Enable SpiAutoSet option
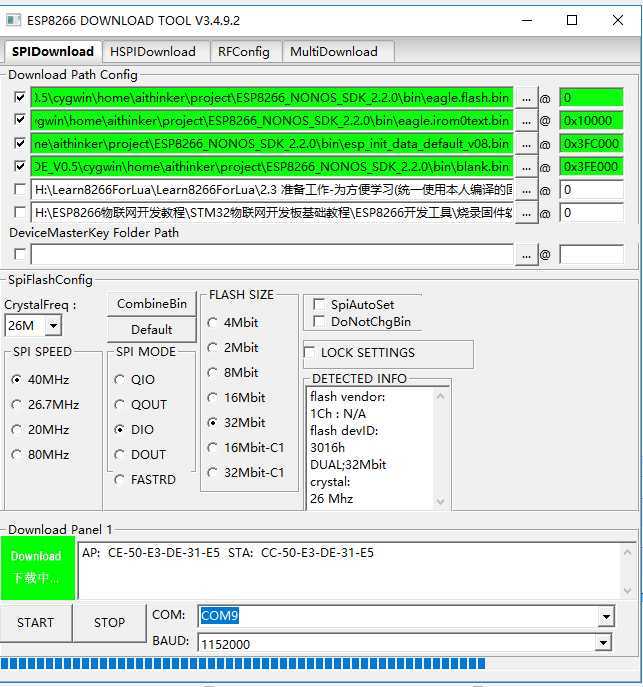The image size is (643, 687). [319, 304]
